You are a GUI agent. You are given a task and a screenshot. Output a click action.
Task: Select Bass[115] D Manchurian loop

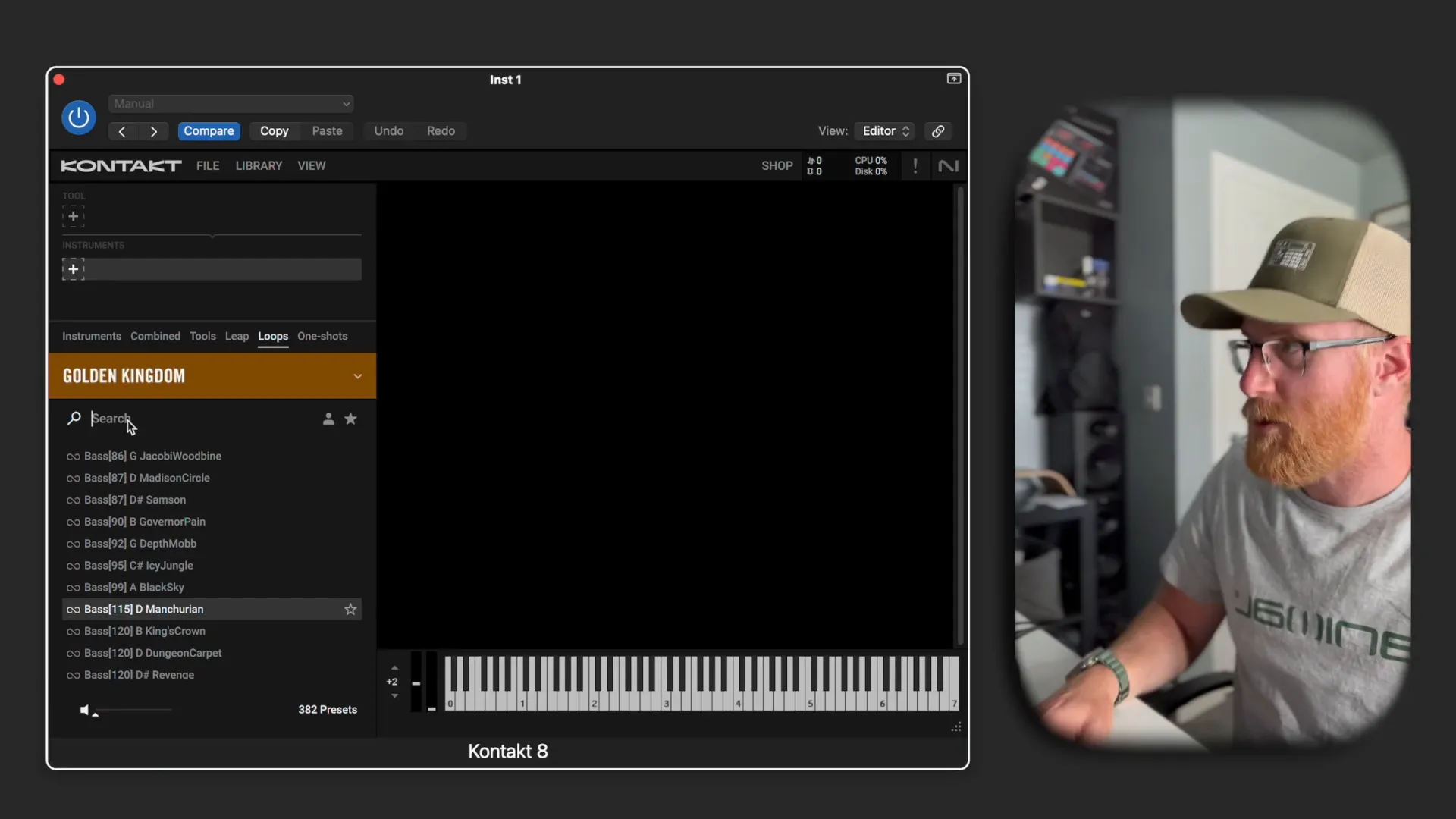coord(212,610)
